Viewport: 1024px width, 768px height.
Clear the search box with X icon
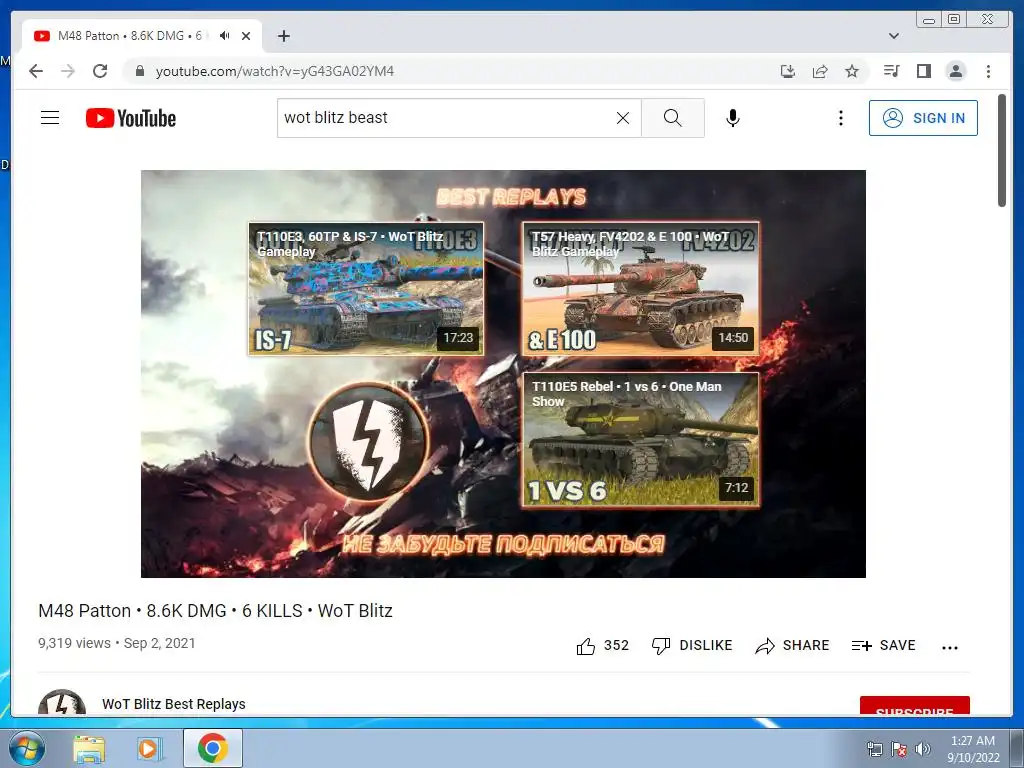(623, 118)
